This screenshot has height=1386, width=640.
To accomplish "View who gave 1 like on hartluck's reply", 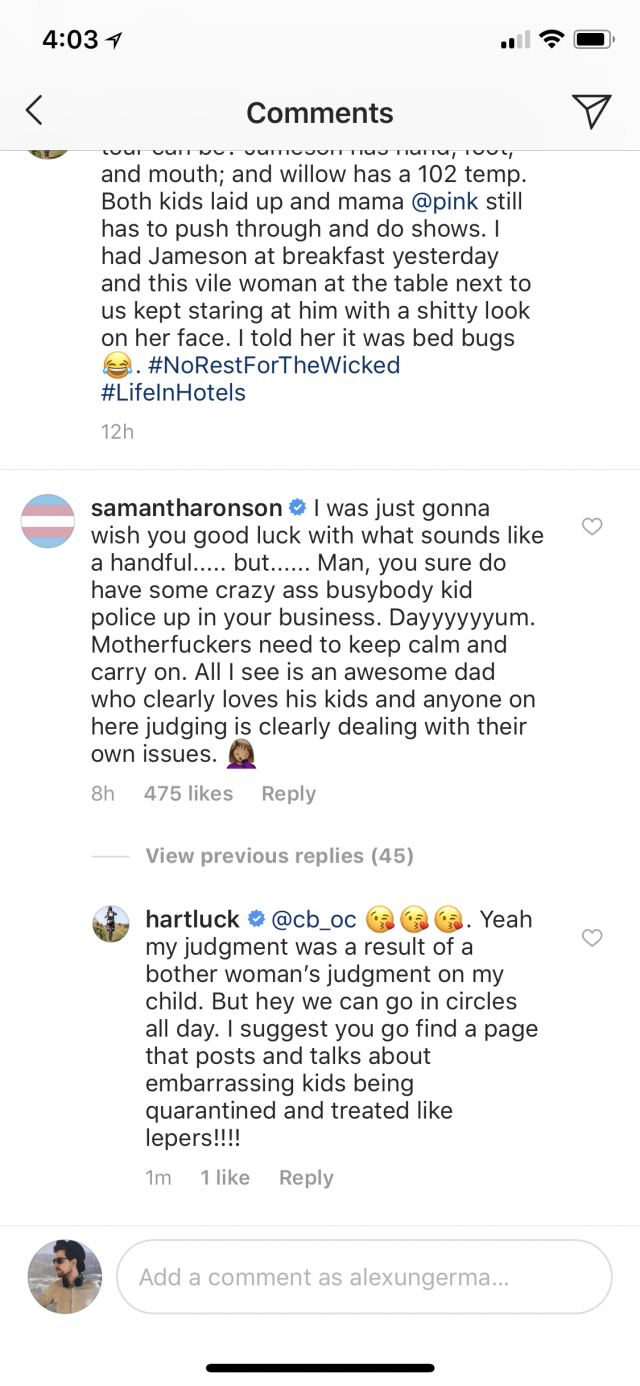I will coord(225,1178).
